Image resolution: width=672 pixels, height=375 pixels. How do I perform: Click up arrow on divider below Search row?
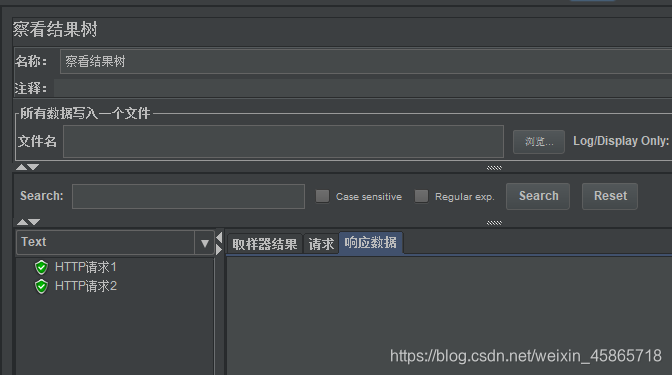click(22, 222)
